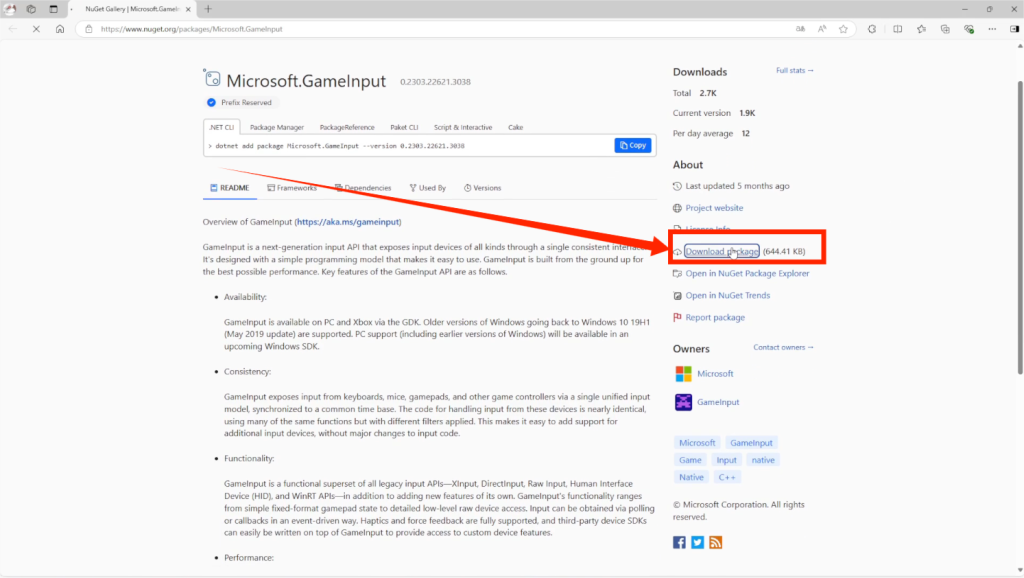Select the PackageReference tab

[345, 128]
